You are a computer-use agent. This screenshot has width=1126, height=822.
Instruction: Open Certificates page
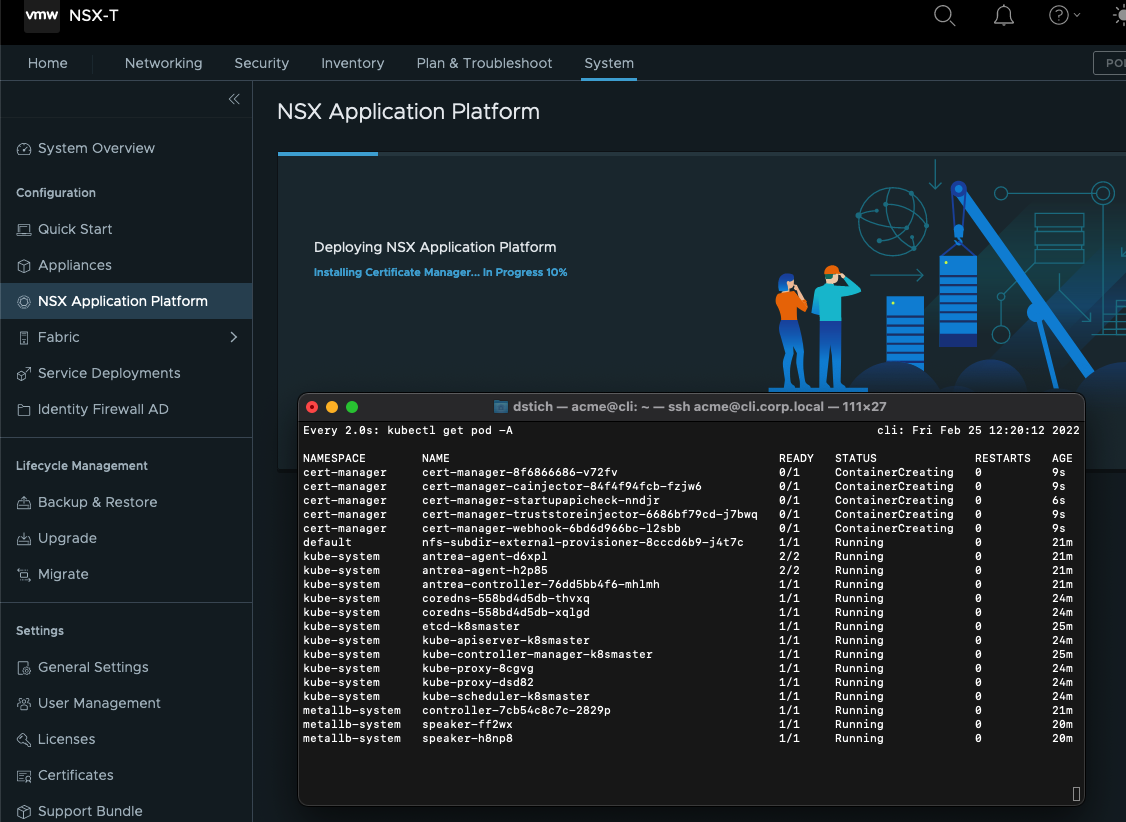tap(75, 775)
